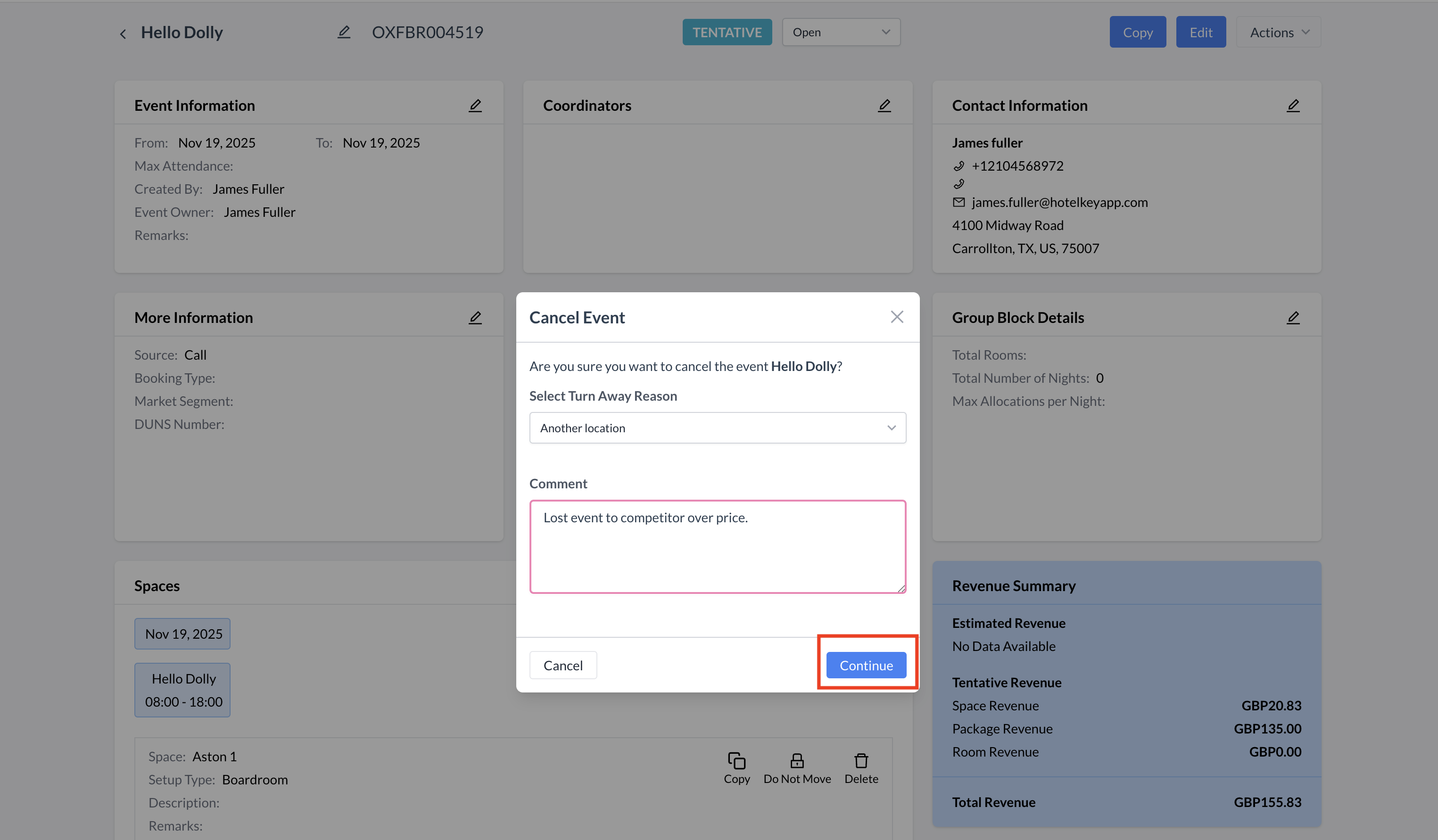Edit Contact Information with pencil icon
The height and width of the screenshot is (840, 1438).
coord(1292,106)
